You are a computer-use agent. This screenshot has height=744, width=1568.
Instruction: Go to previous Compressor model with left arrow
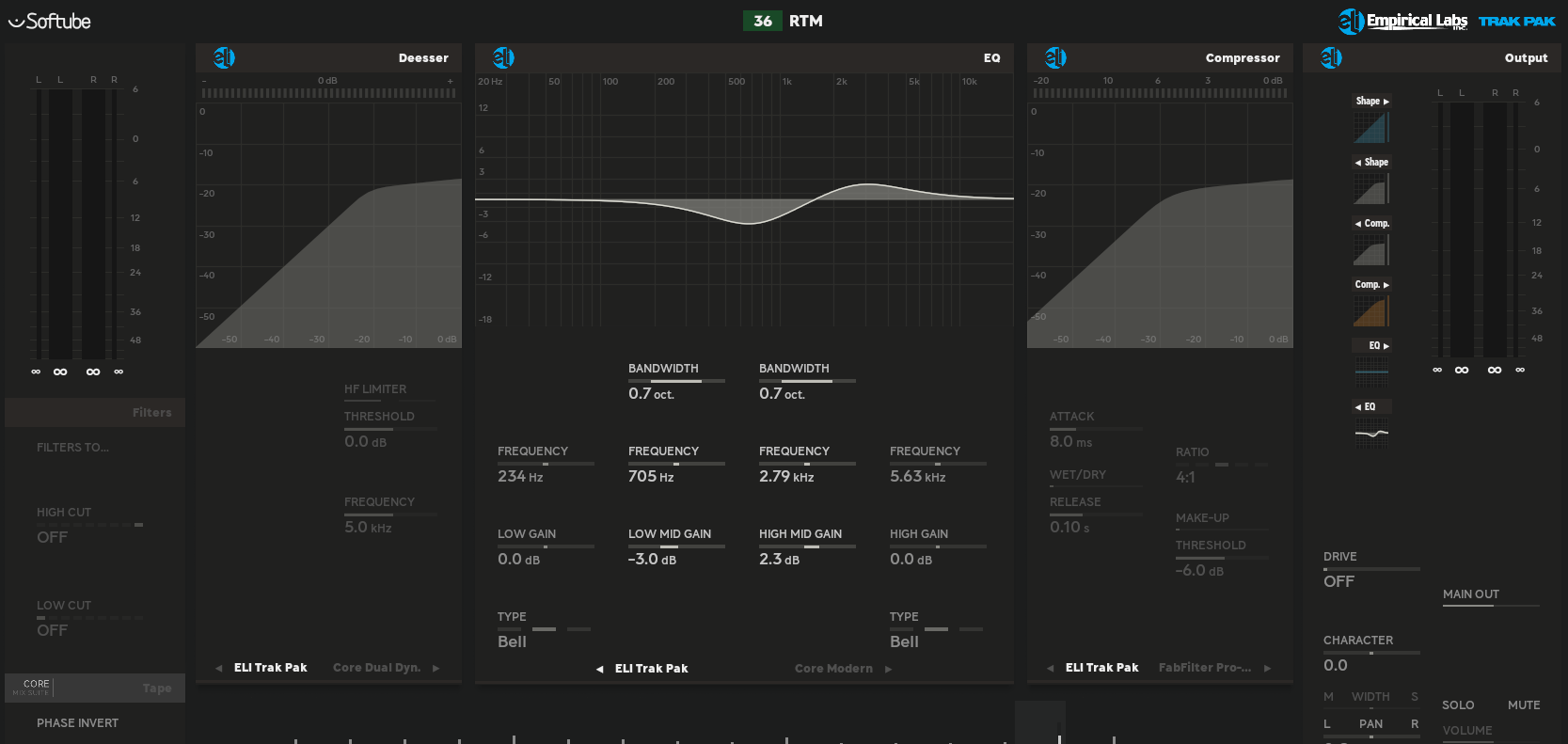click(1051, 669)
